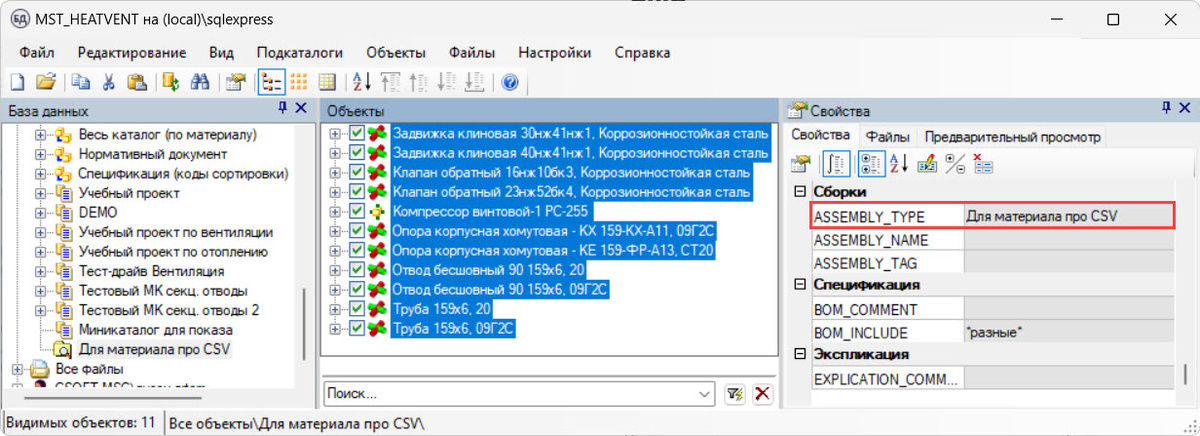This screenshot has width=1200, height=436.
Task: Copy selection using the copy toolbar icon
Action: [x=82, y=83]
